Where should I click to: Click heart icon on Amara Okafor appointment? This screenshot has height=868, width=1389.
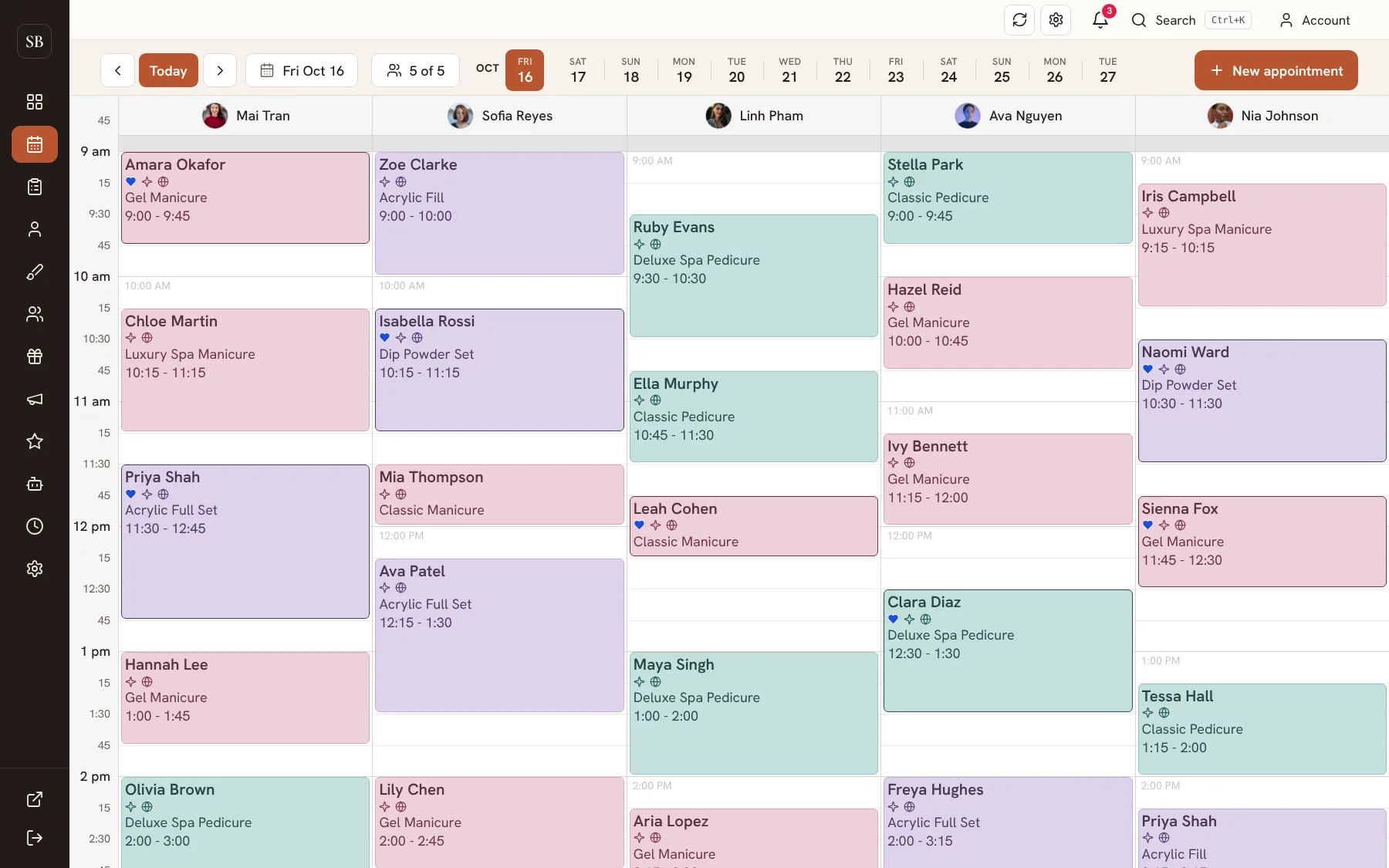pyautogui.click(x=131, y=182)
